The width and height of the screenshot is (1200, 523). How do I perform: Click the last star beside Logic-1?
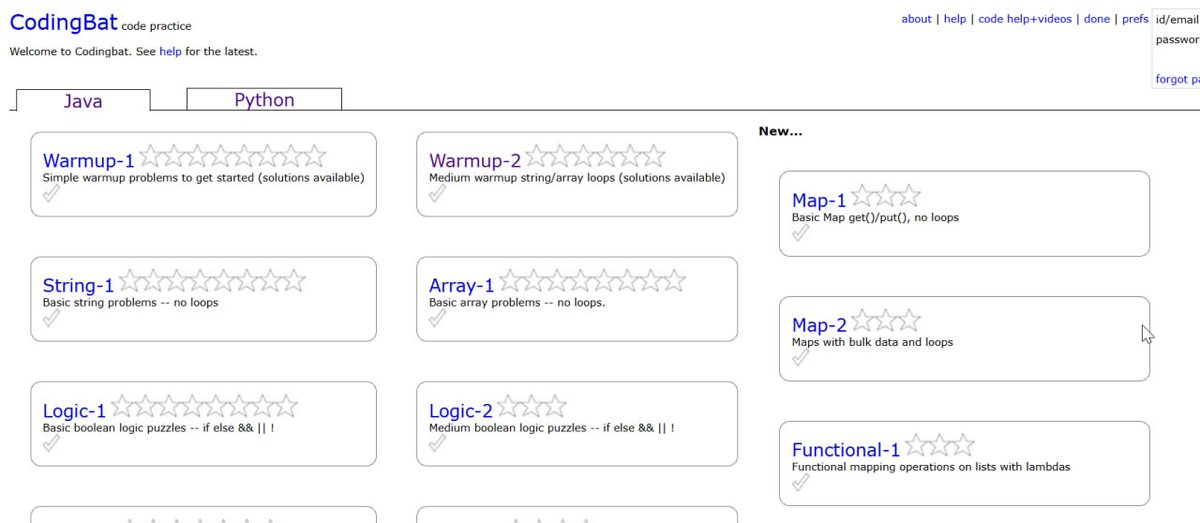(285, 405)
